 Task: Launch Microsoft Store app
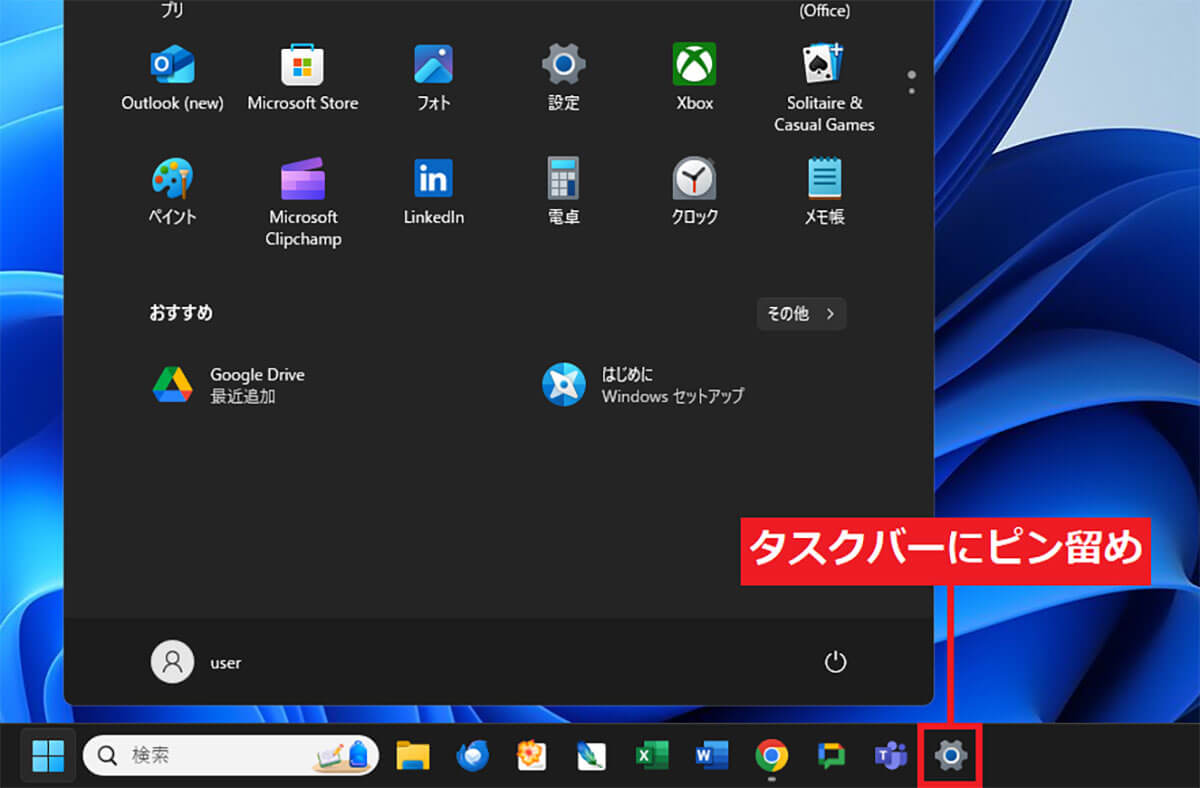point(303,78)
